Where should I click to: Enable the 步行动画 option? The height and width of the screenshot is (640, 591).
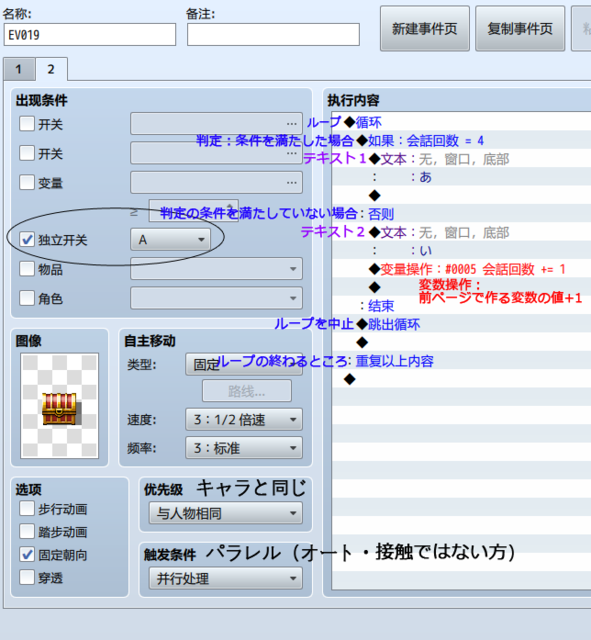(x=27, y=509)
